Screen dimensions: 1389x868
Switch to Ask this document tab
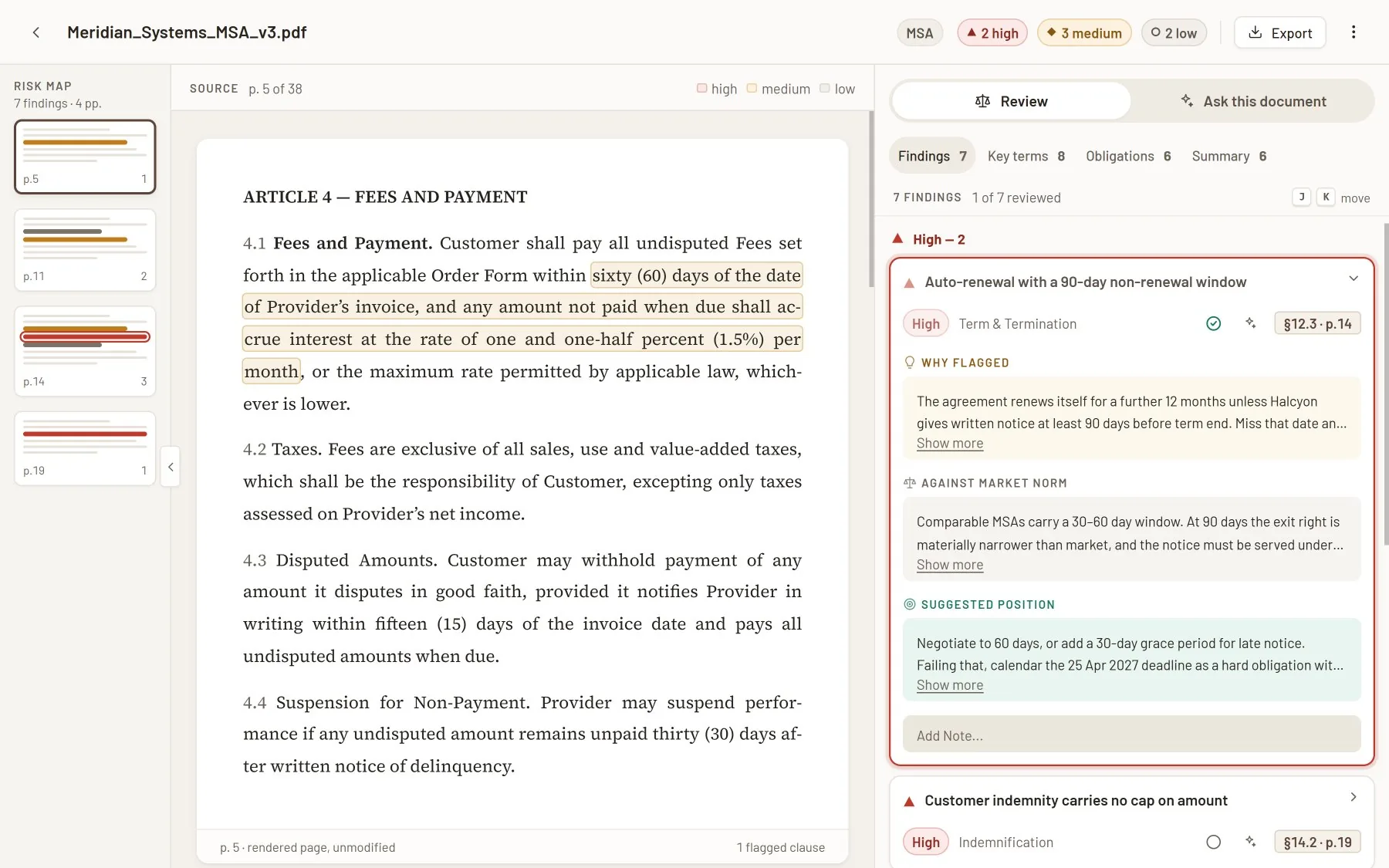1253,101
